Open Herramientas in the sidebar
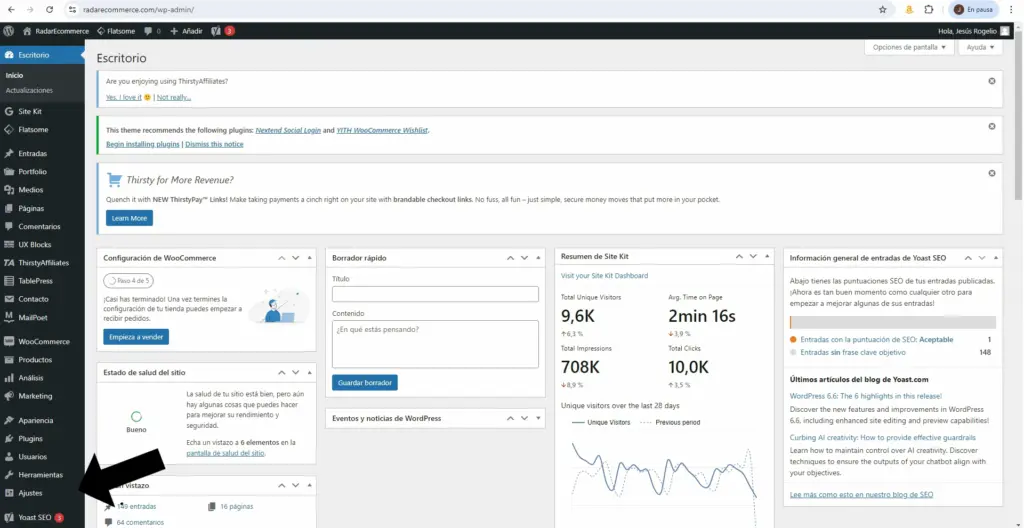This screenshot has width=1024, height=528. point(42,475)
